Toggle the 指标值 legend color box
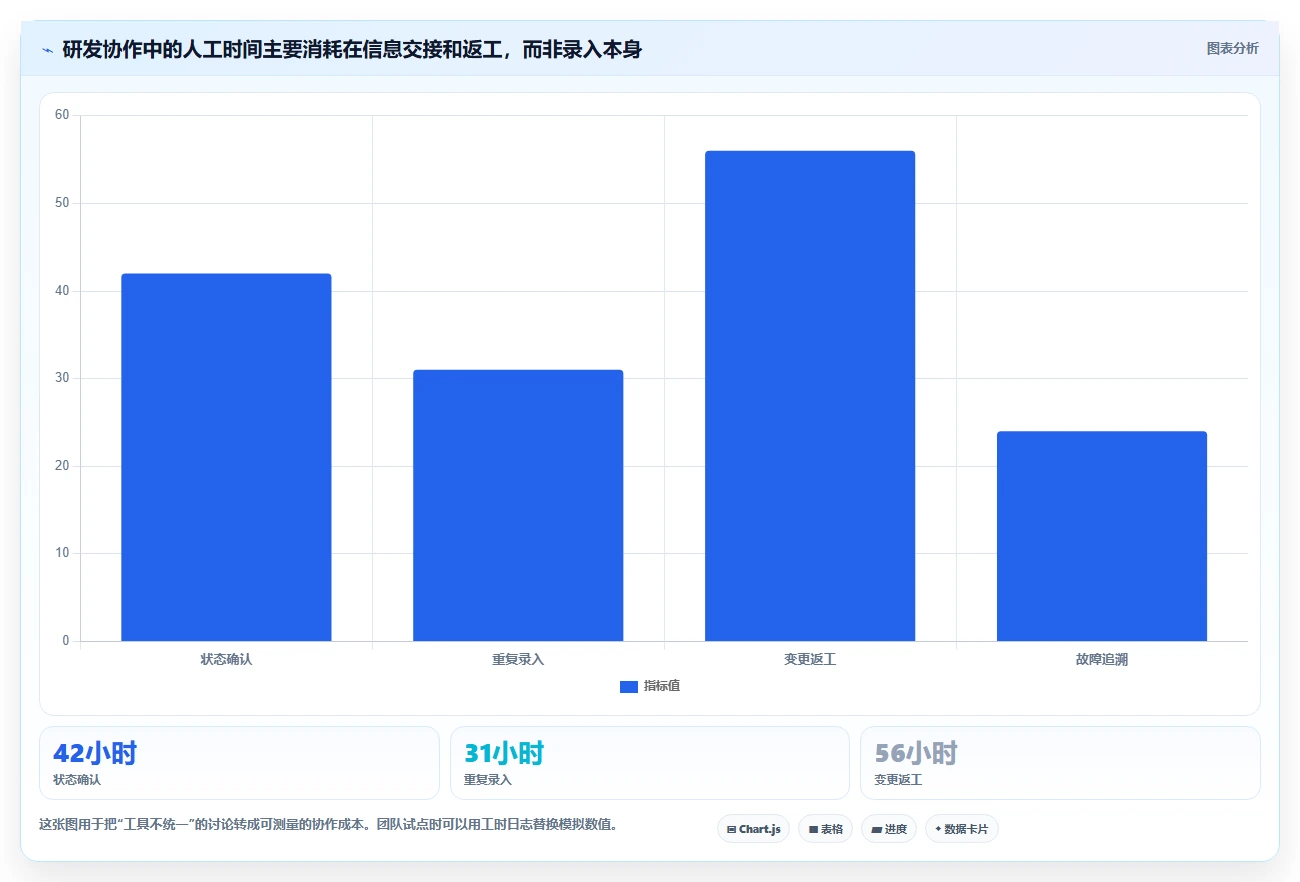This screenshot has height=882, width=1300. [x=629, y=686]
